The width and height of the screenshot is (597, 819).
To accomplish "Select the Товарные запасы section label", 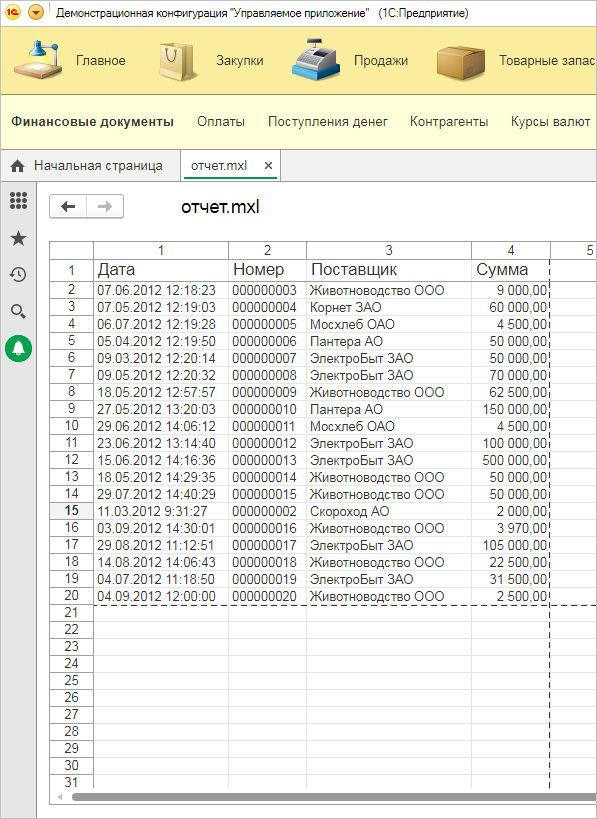I will tap(547, 61).
